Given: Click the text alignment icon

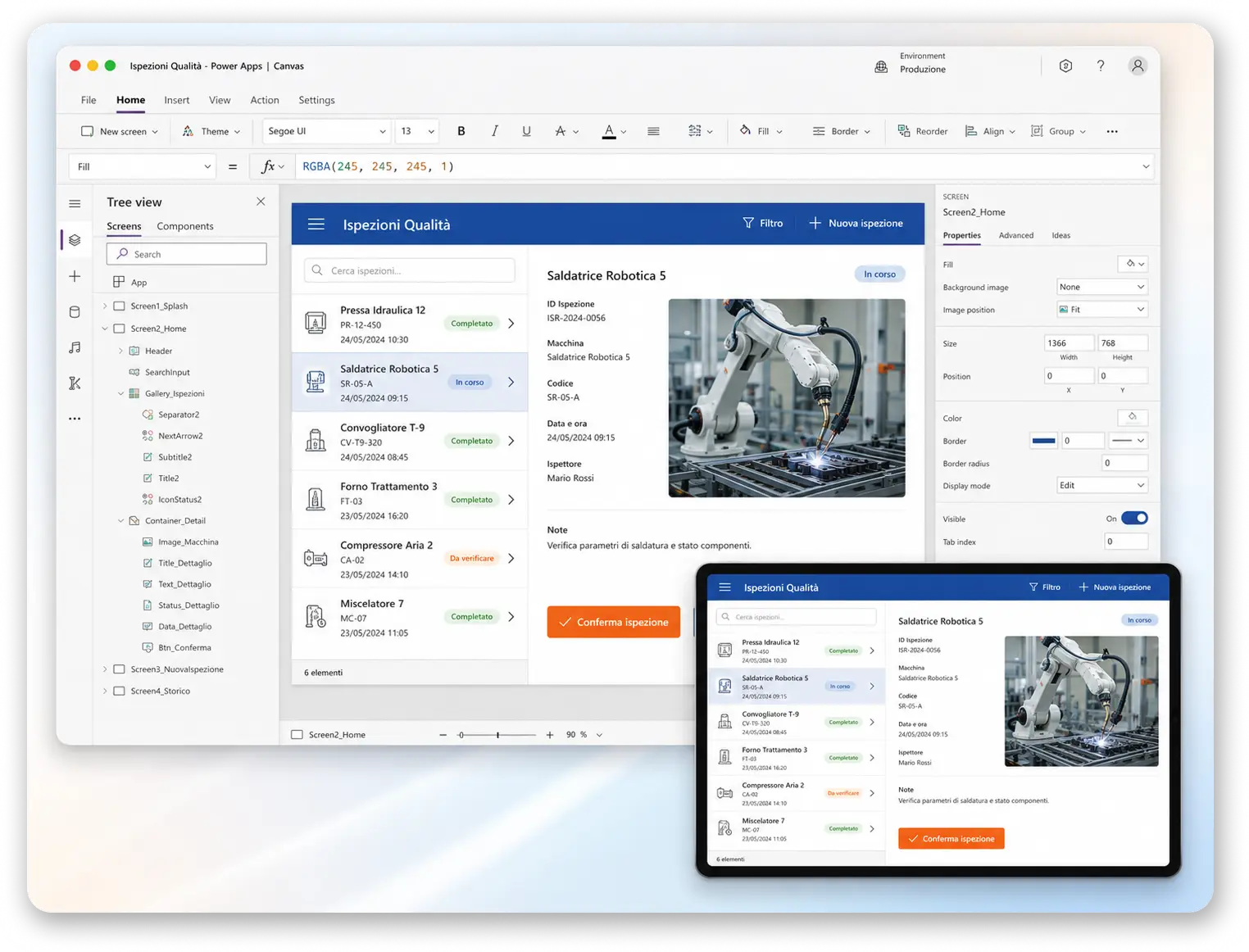Looking at the screenshot, I should [653, 131].
